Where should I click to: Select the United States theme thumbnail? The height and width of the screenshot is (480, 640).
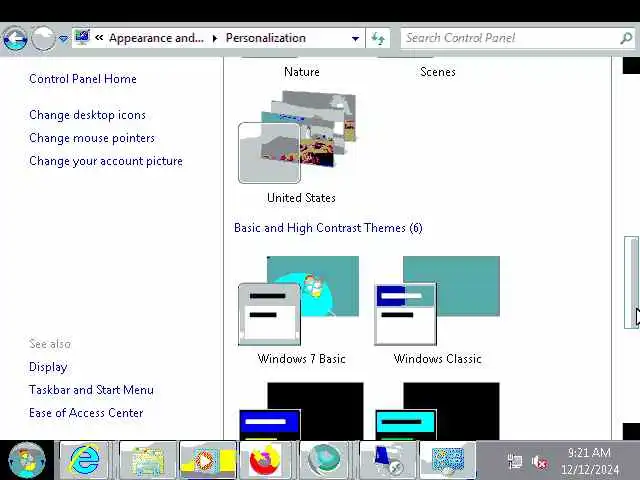point(297,137)
